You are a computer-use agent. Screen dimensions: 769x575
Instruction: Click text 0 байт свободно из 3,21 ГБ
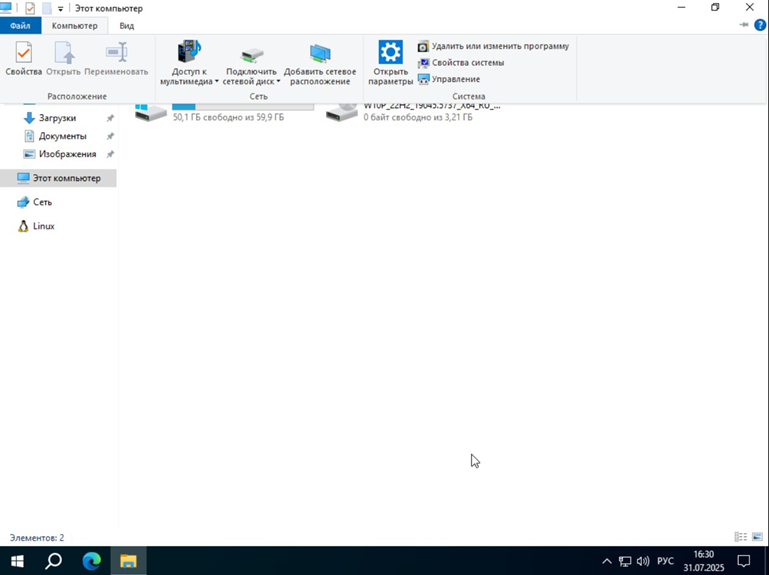click(x=418, y=117)
